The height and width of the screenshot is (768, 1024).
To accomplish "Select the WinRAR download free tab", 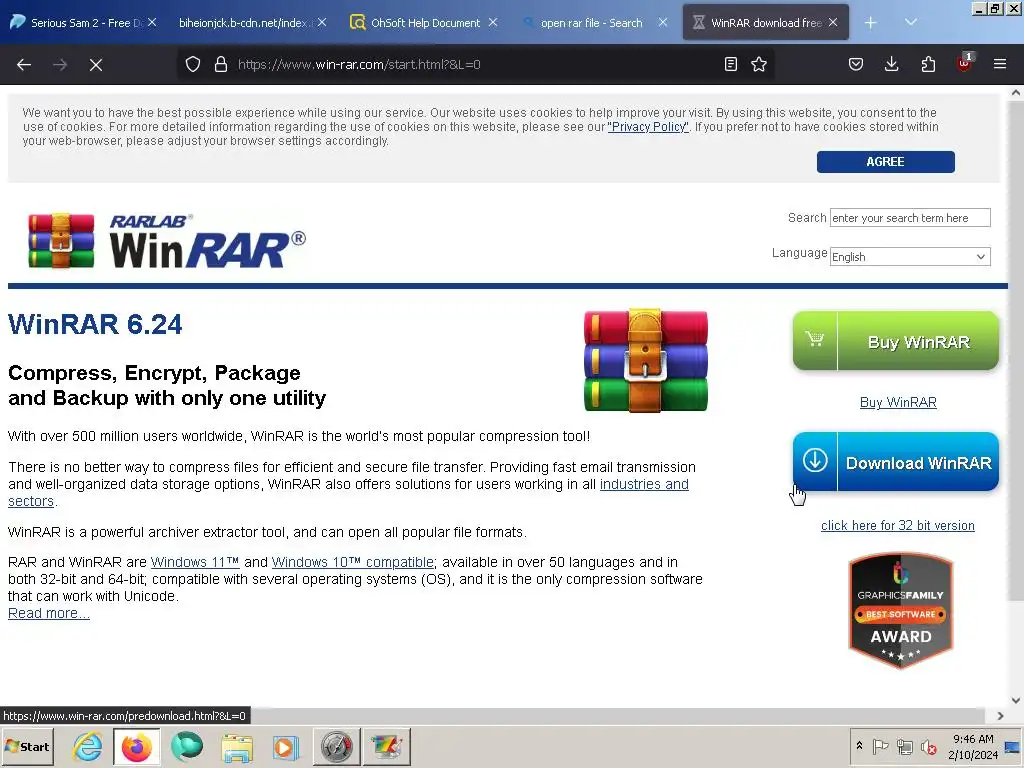I will [x=765, y=22].
